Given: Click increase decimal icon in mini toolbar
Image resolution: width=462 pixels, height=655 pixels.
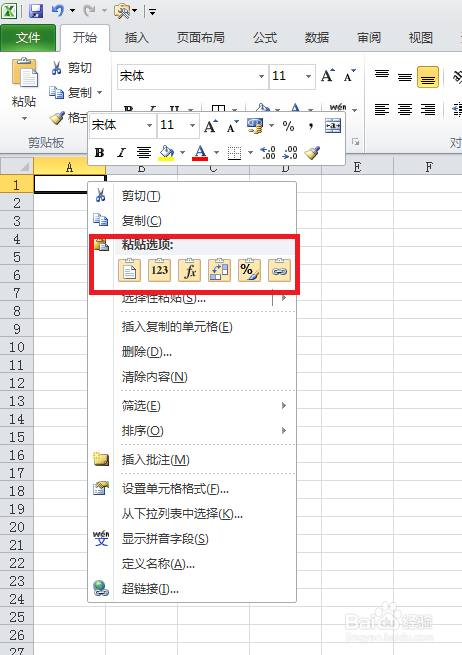Looking at the screenshot, I should 267,153.
